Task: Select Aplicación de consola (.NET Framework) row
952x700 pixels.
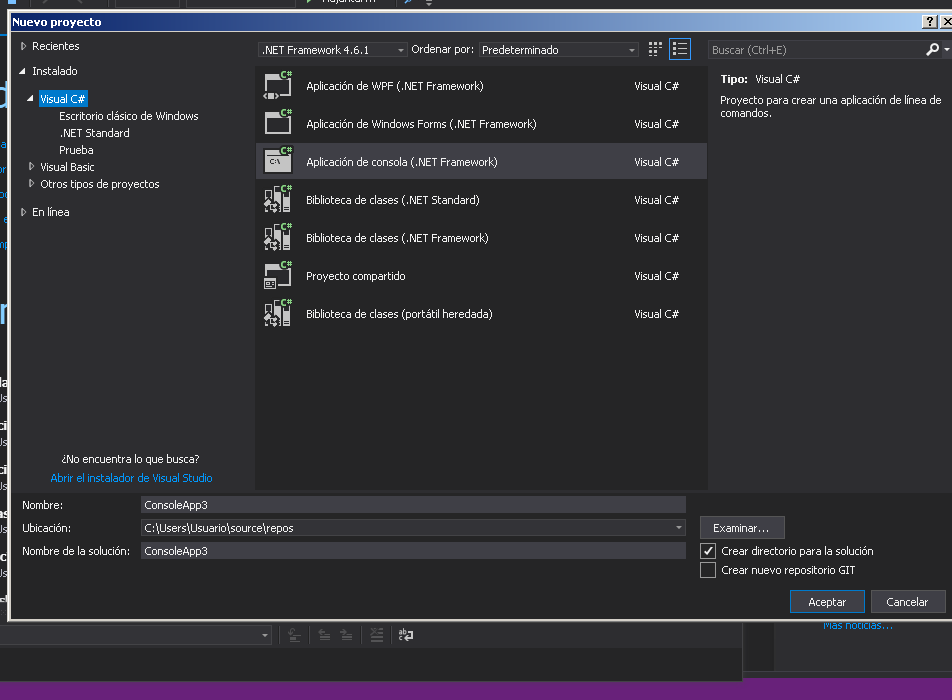Action: 481,161
